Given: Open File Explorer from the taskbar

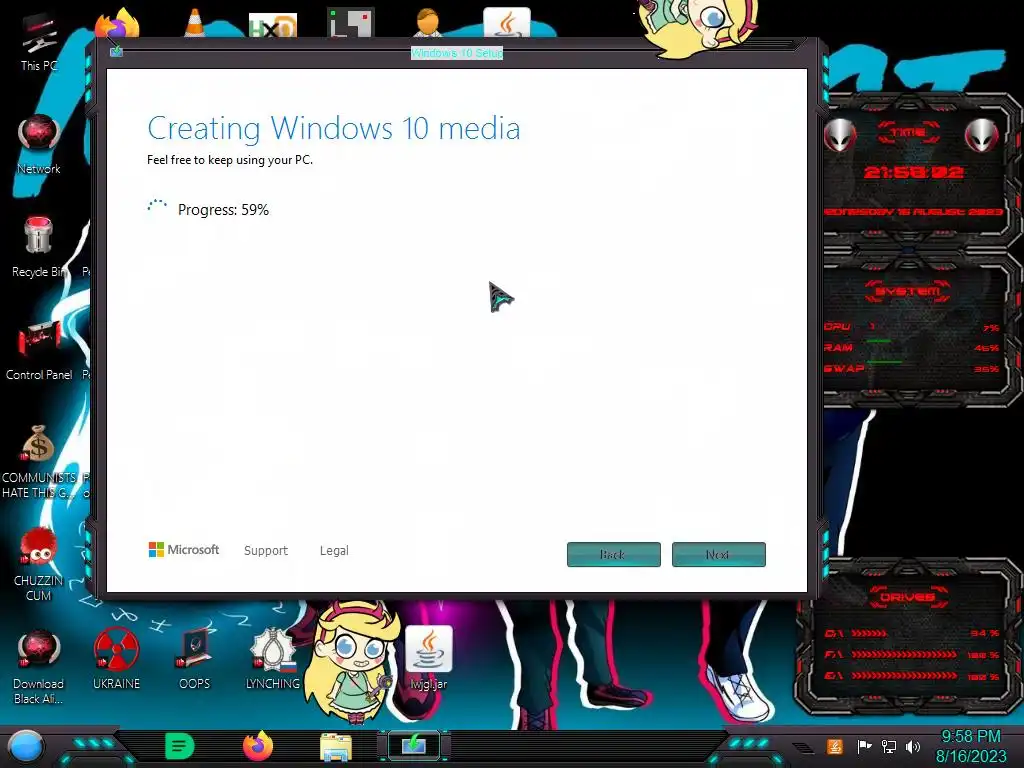Looking at the screenshot, I should coord(336,747).
